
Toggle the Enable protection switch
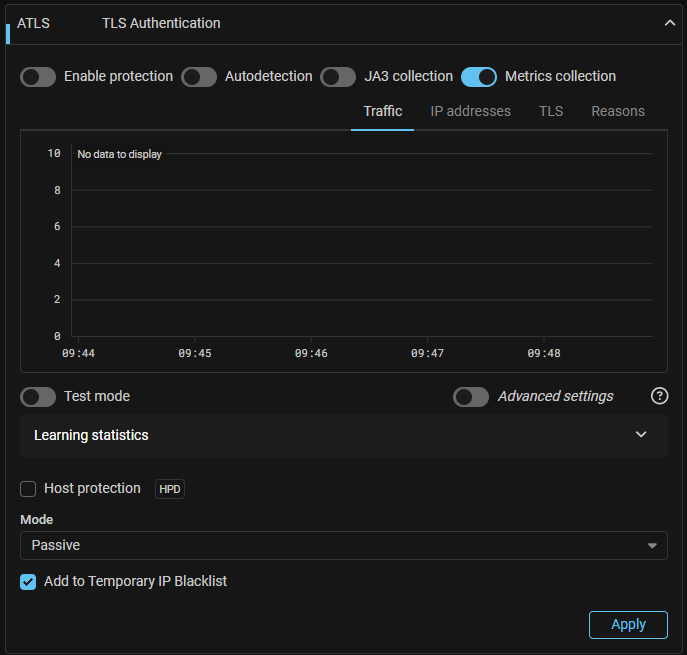(38, 77)
